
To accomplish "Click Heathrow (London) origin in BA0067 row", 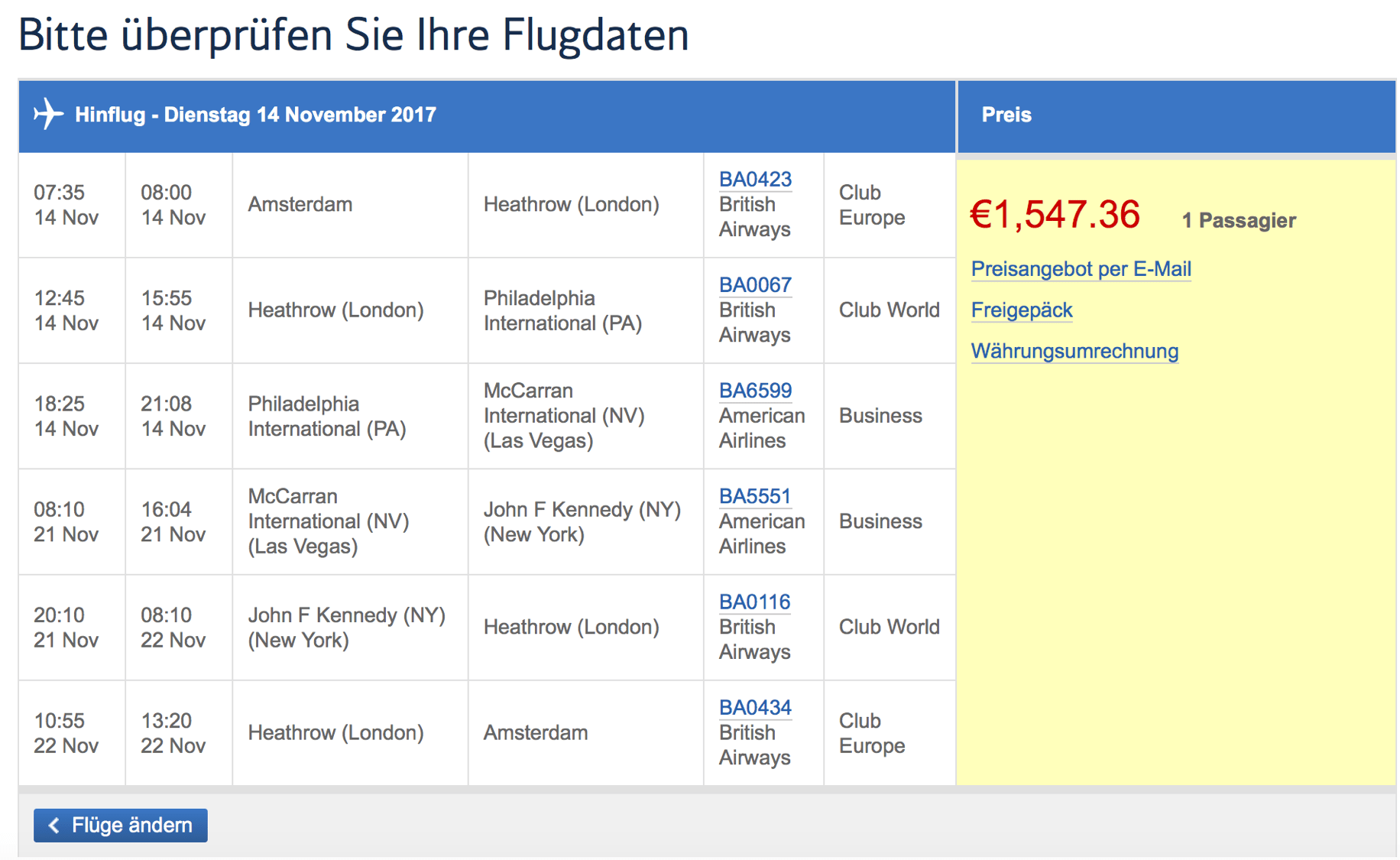I will click(335, 310).
